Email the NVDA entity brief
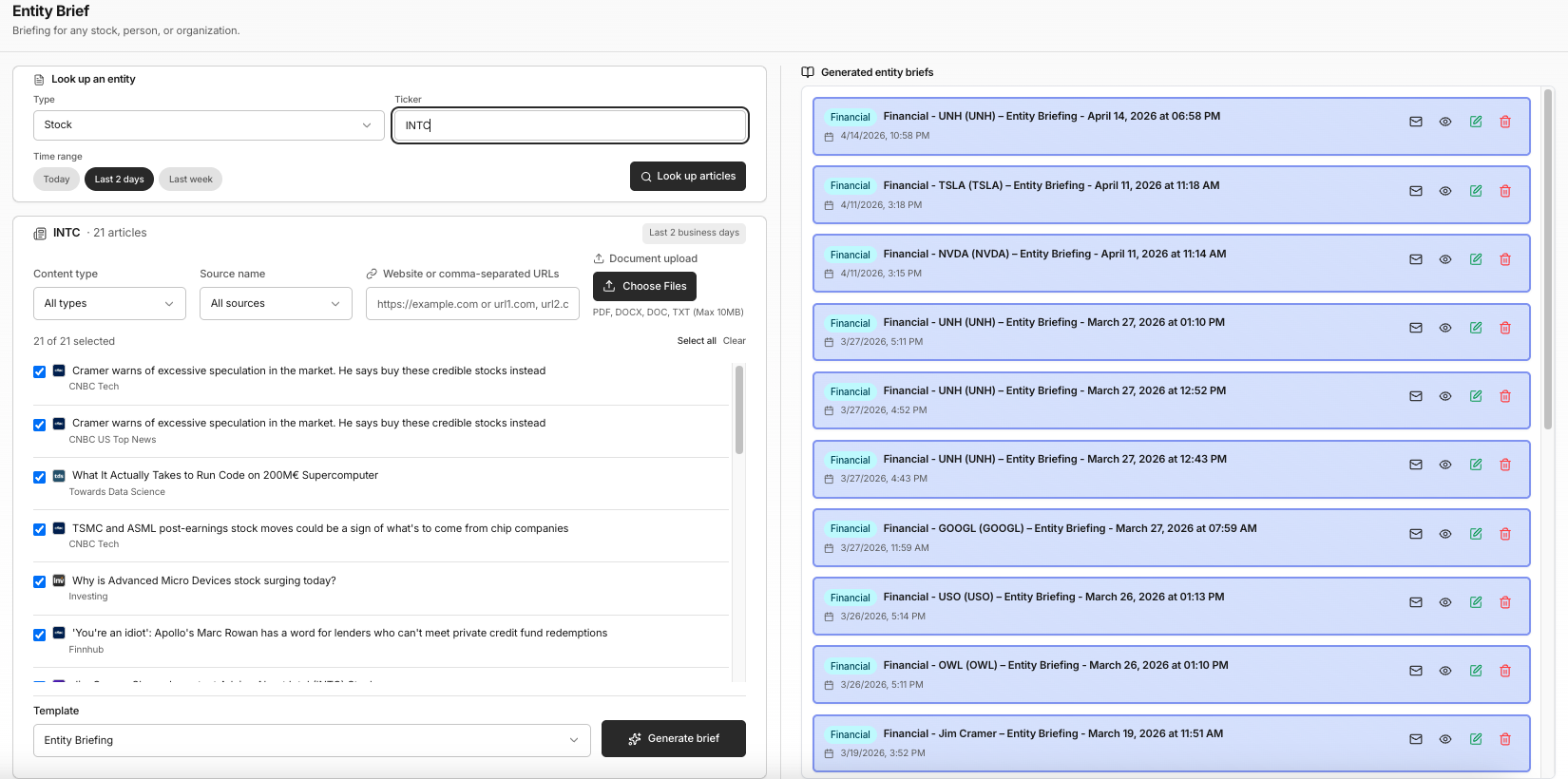The width and height of the screenshot is (1568, 779). point(1416,259)
